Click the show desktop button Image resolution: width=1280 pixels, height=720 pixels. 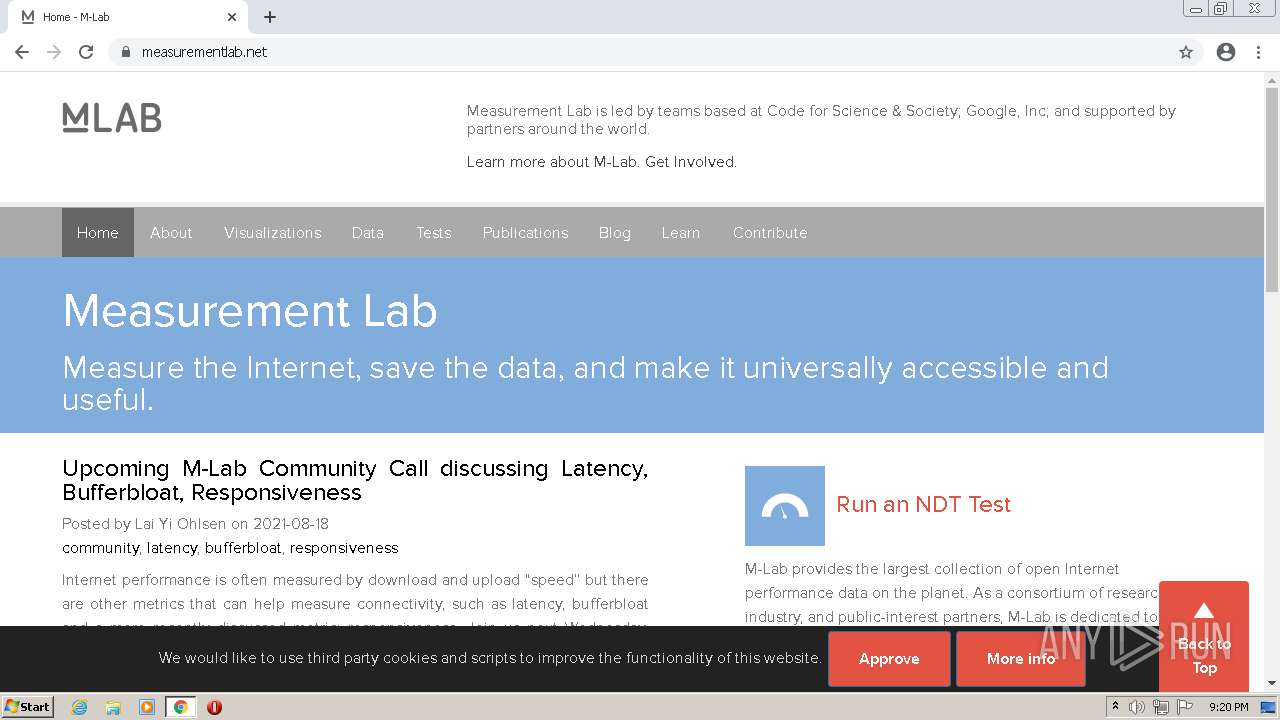click(1269, 707)
